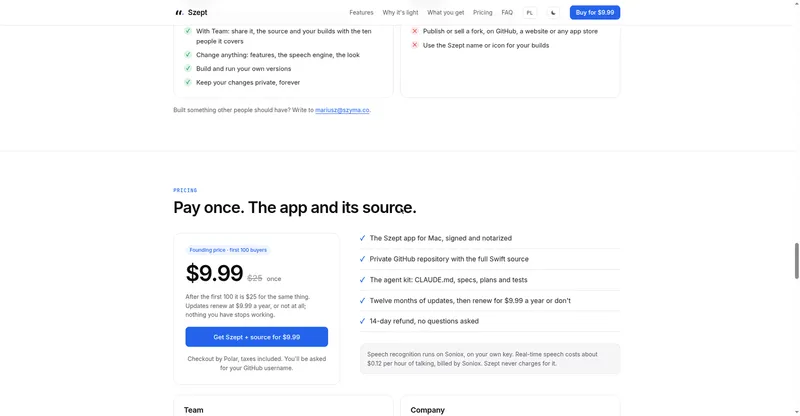Click green check beside Build and run your own versions
Image resolution: width=800 pixels, height=416 pixels.
(188, 68)
